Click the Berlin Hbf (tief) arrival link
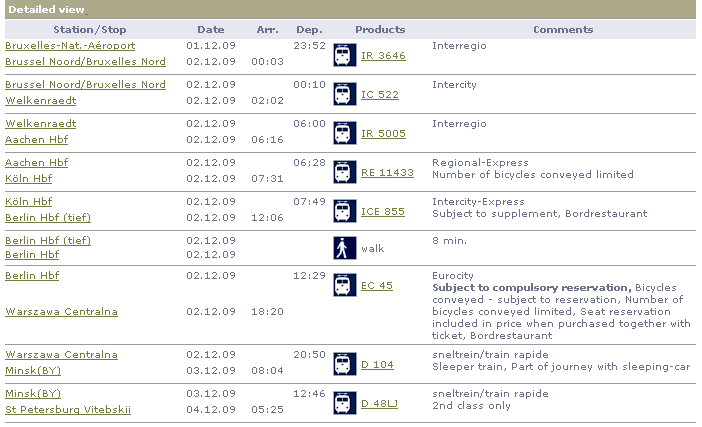Screen dimensions: 702x427 coord(48,217)
